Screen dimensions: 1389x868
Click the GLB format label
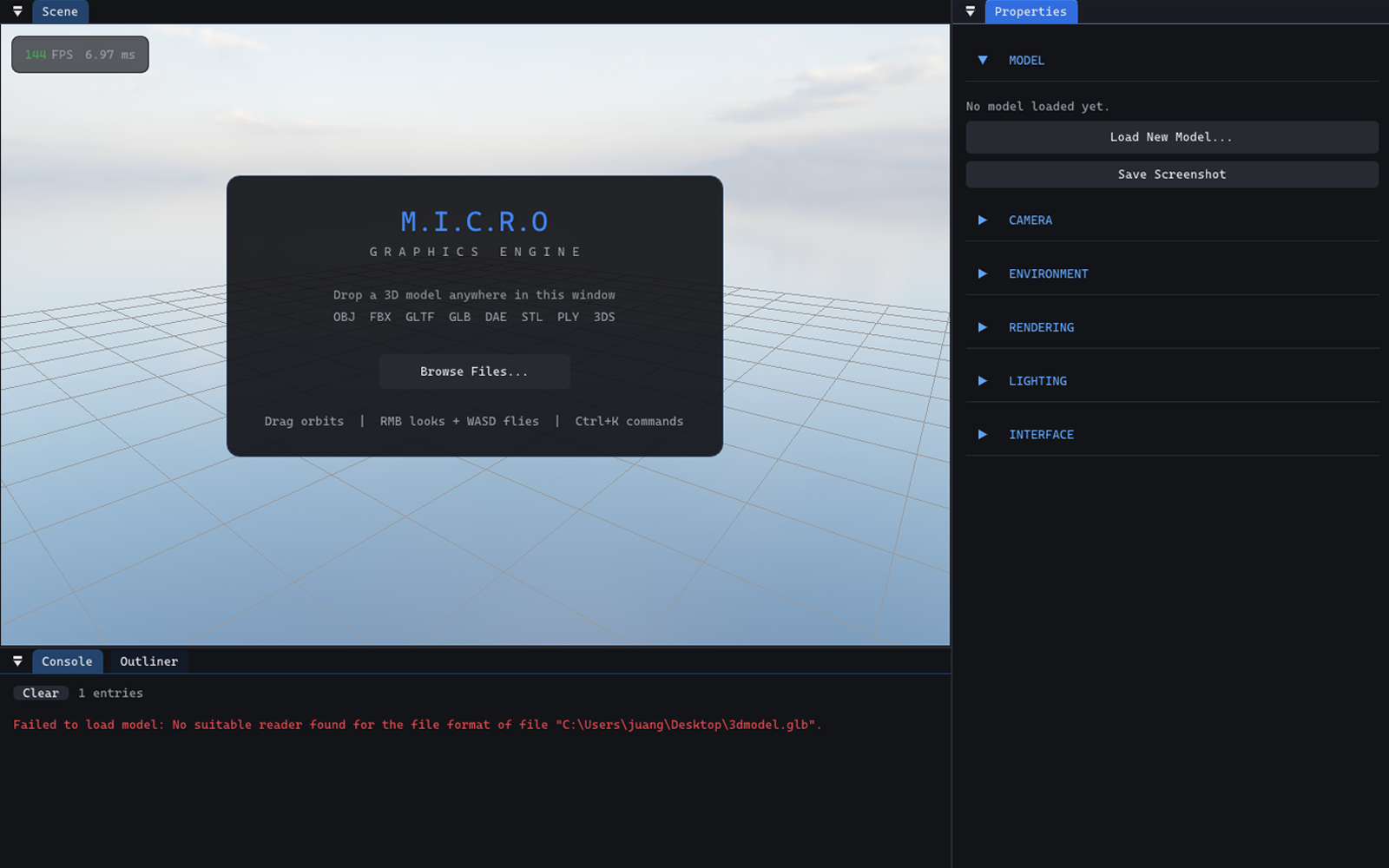459,317
